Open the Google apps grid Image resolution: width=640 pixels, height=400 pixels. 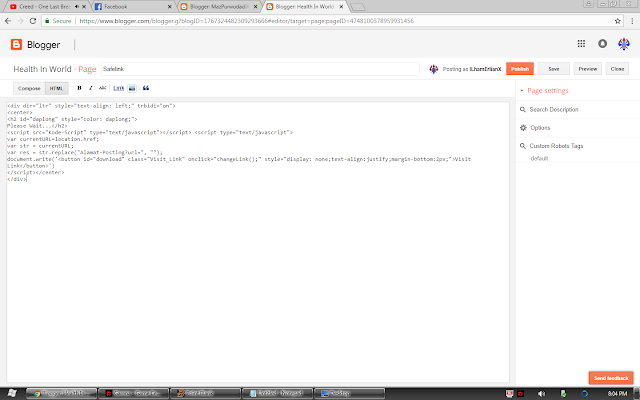click(x=581, y=44)
